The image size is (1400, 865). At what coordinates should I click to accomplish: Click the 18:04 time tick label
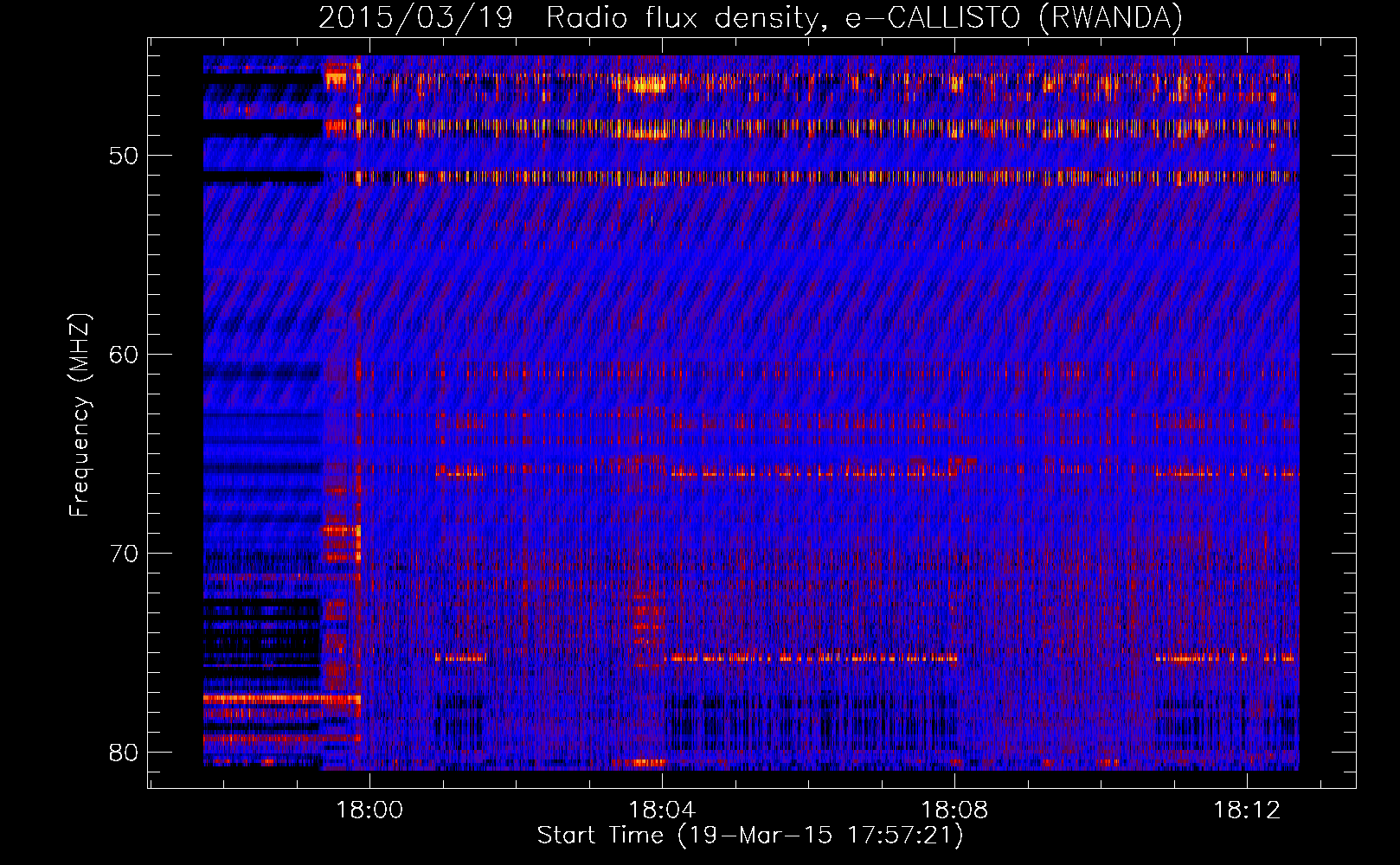pyautogui.click(x=663, y=810)
